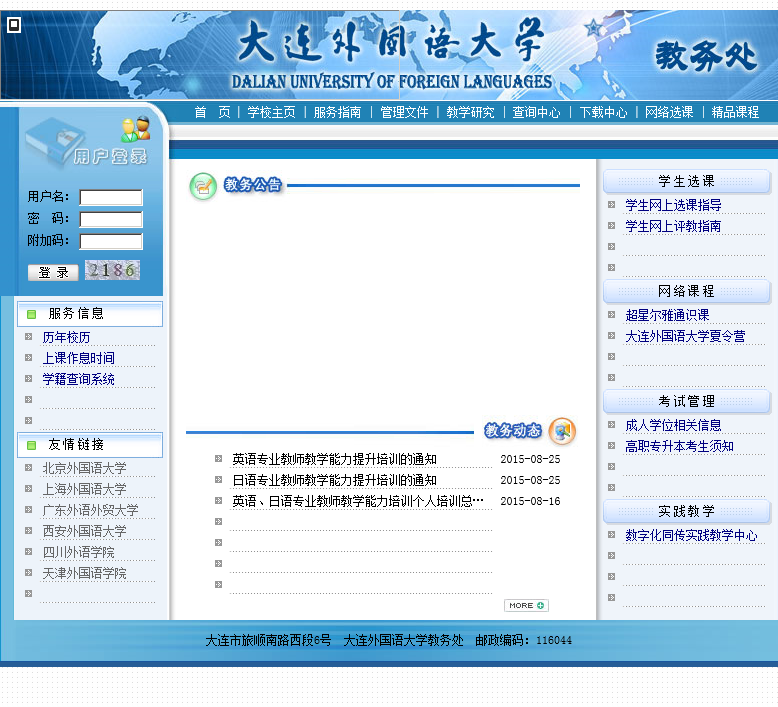Click the small square icon in the banner corner
Viewport: 778px width, 707px height.
click(x=14, y=24)
